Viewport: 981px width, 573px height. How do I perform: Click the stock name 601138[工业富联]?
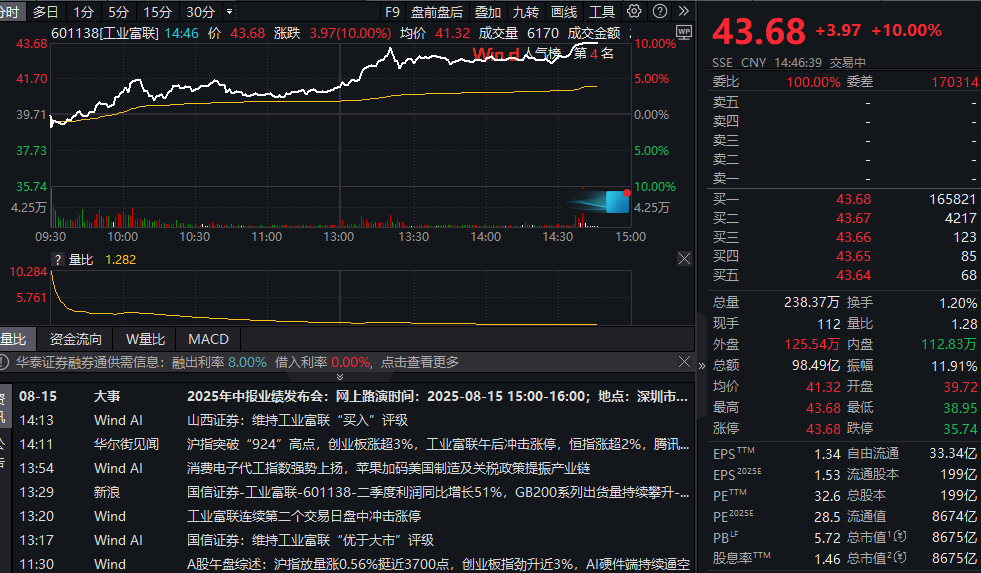tap(104, 33)
